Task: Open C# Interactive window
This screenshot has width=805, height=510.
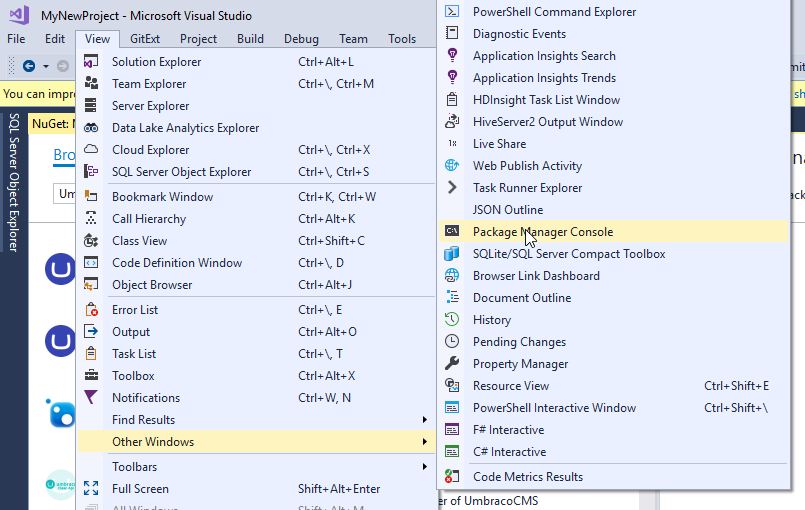Action: click(614, 452)
